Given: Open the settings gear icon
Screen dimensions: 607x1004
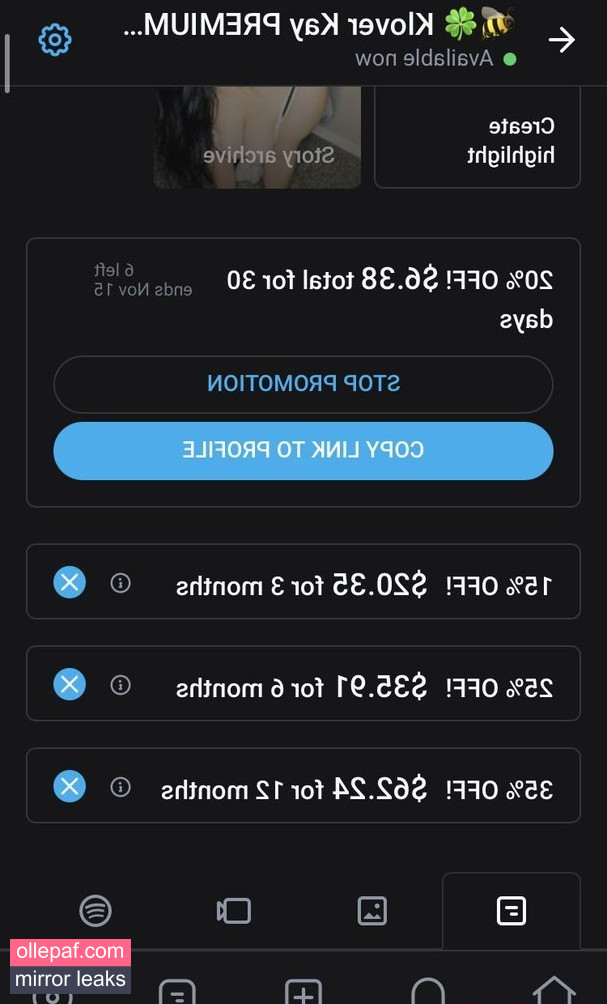Looking at the screenshot, I should (x=55, y=40).
